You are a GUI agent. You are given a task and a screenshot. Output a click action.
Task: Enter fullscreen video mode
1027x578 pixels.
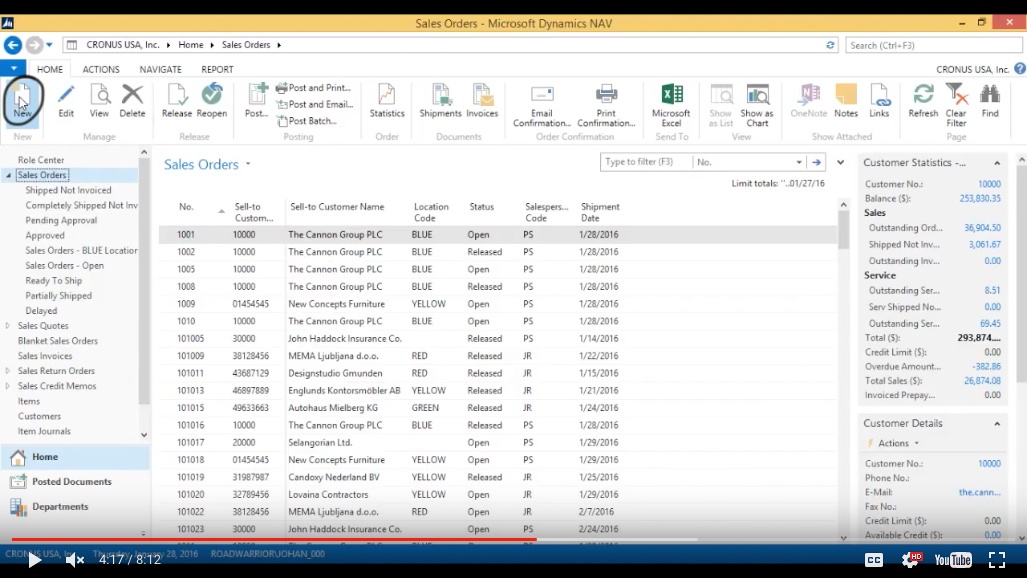(x=996, y=560)
